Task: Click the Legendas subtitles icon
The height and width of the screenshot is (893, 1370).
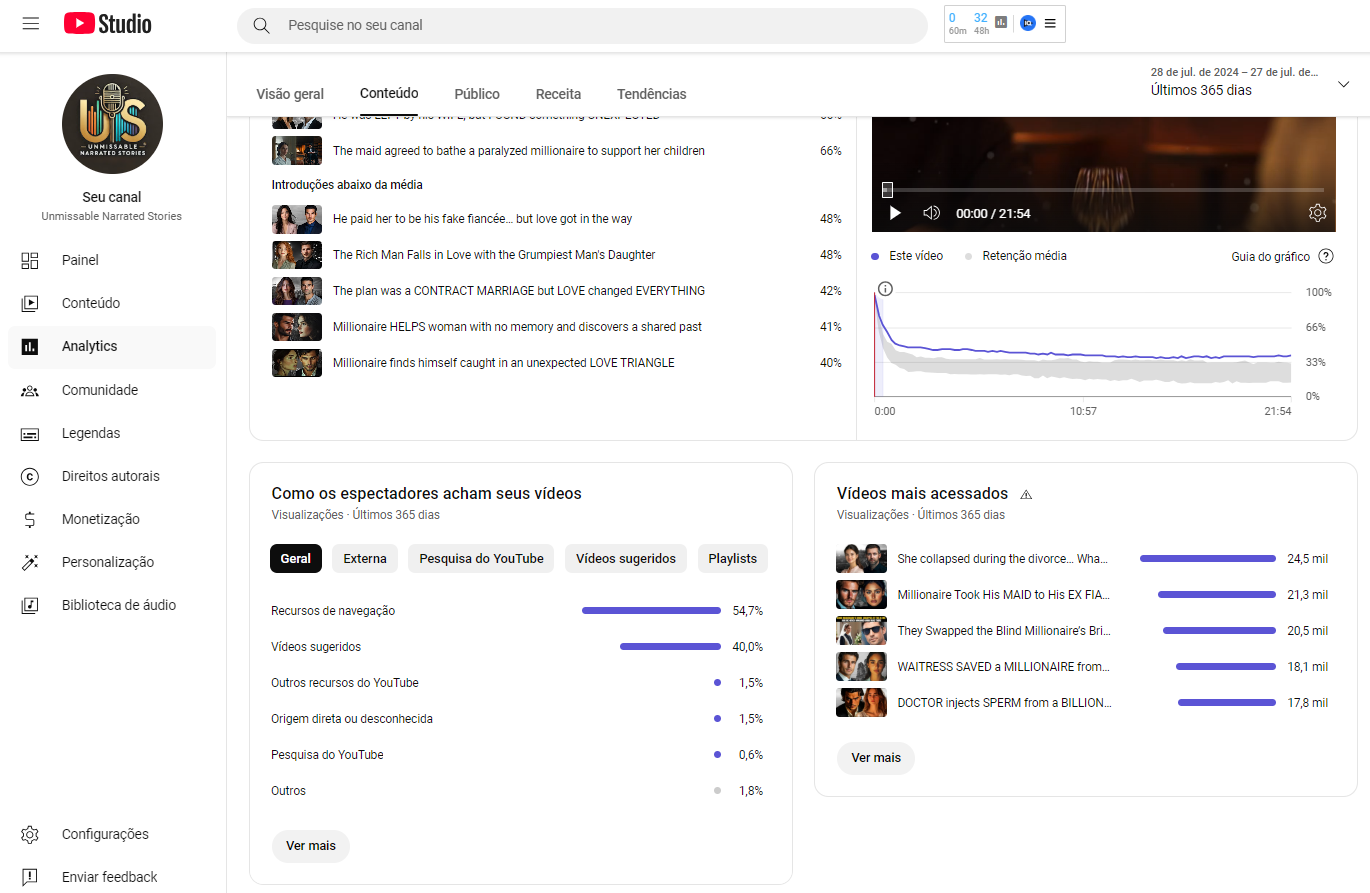Action: (x=30, y=433)
